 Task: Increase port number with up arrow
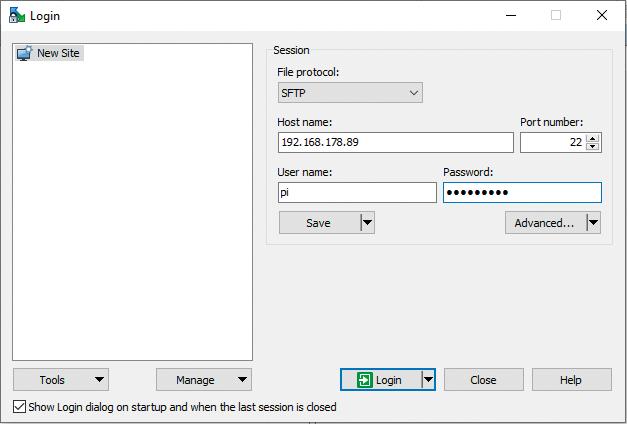coord(593,138)
